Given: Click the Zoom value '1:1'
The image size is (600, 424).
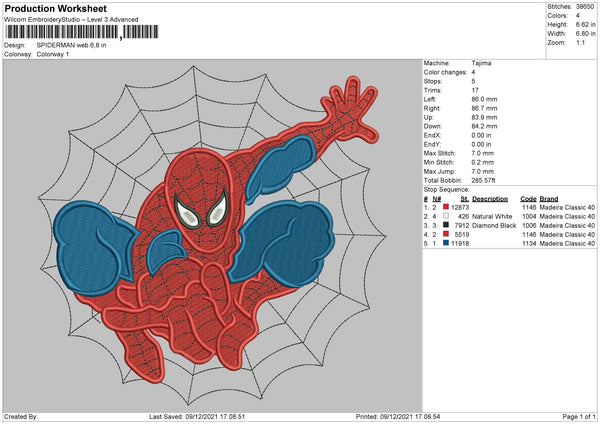Looking at the screenshot, I should 580,42.
